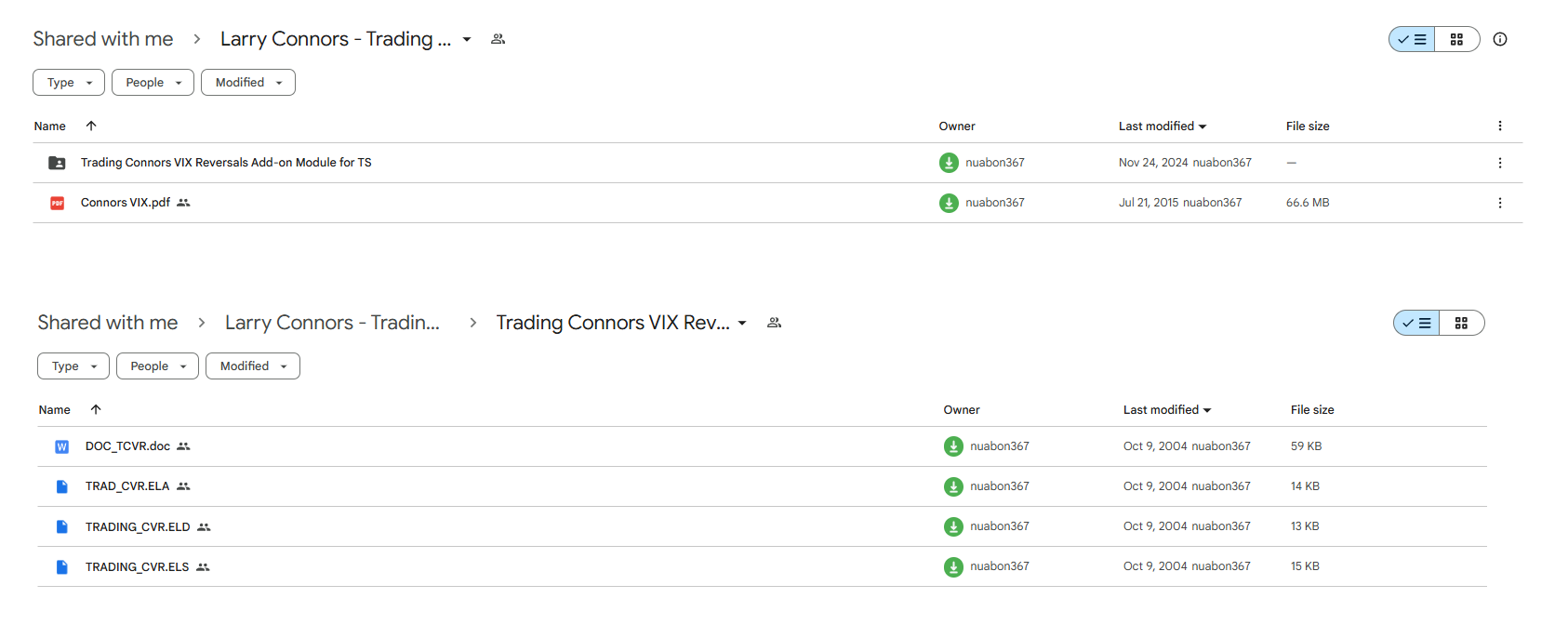Click the Jul 21, 2015 modified date
Image resolution: width=1568 pixels, height=638 pixels.
[x=1149, y=203]
